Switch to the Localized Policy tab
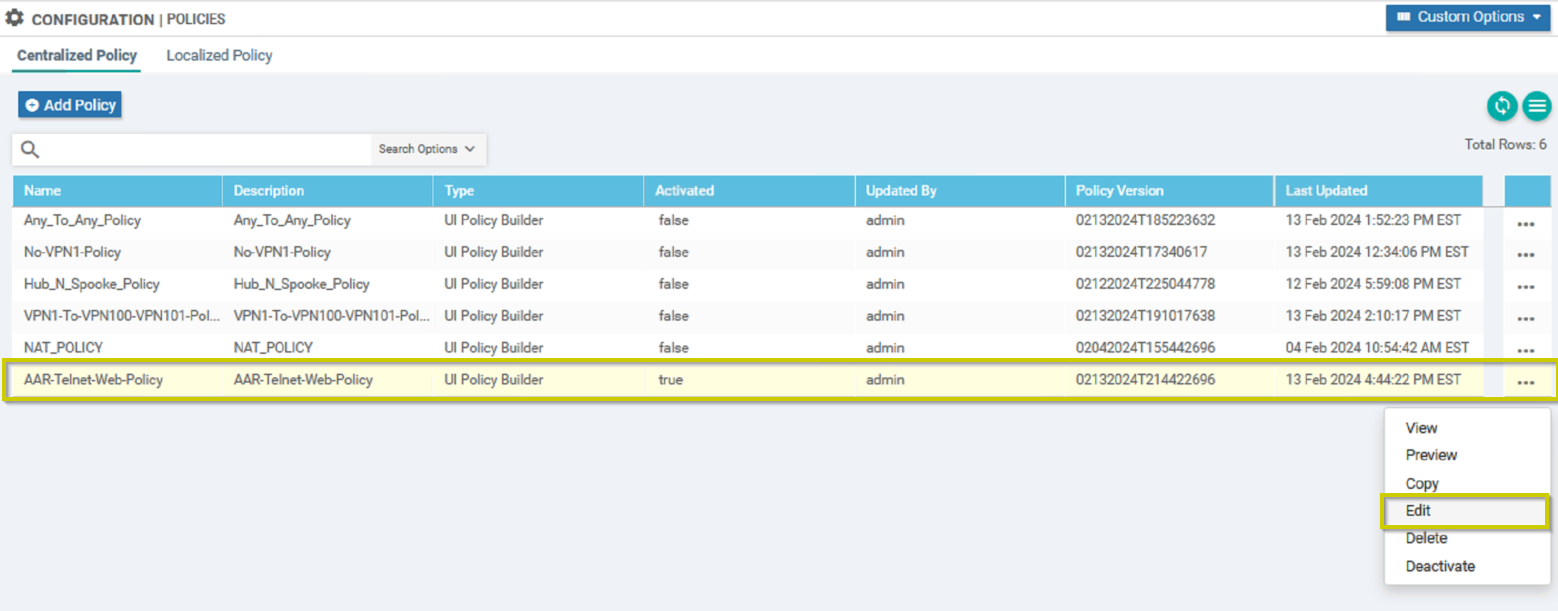The width and height of the screenshot is (1558, 611). (219, 55)
